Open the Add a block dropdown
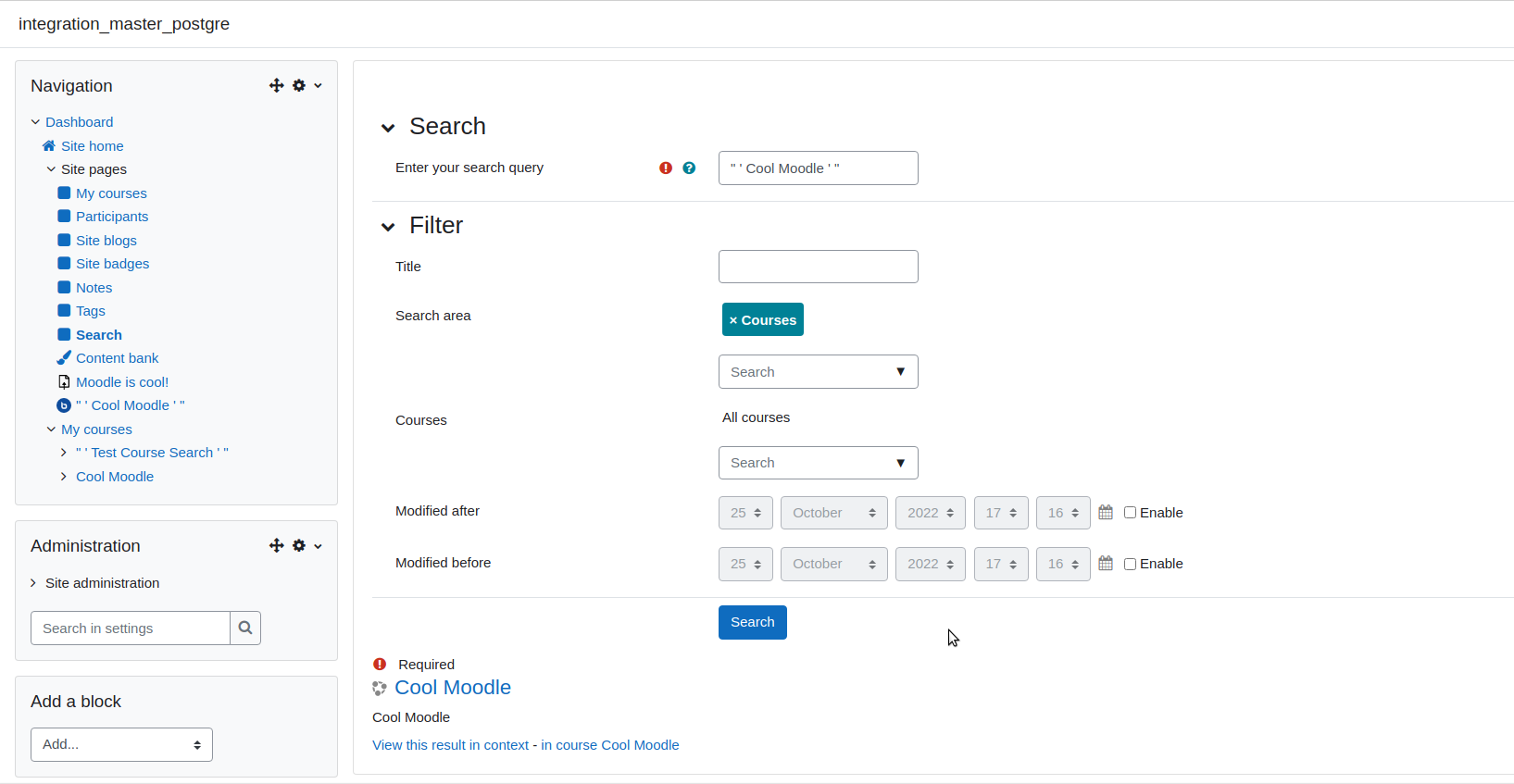Screen dimensions: 1514x784 tap(121, 744)
